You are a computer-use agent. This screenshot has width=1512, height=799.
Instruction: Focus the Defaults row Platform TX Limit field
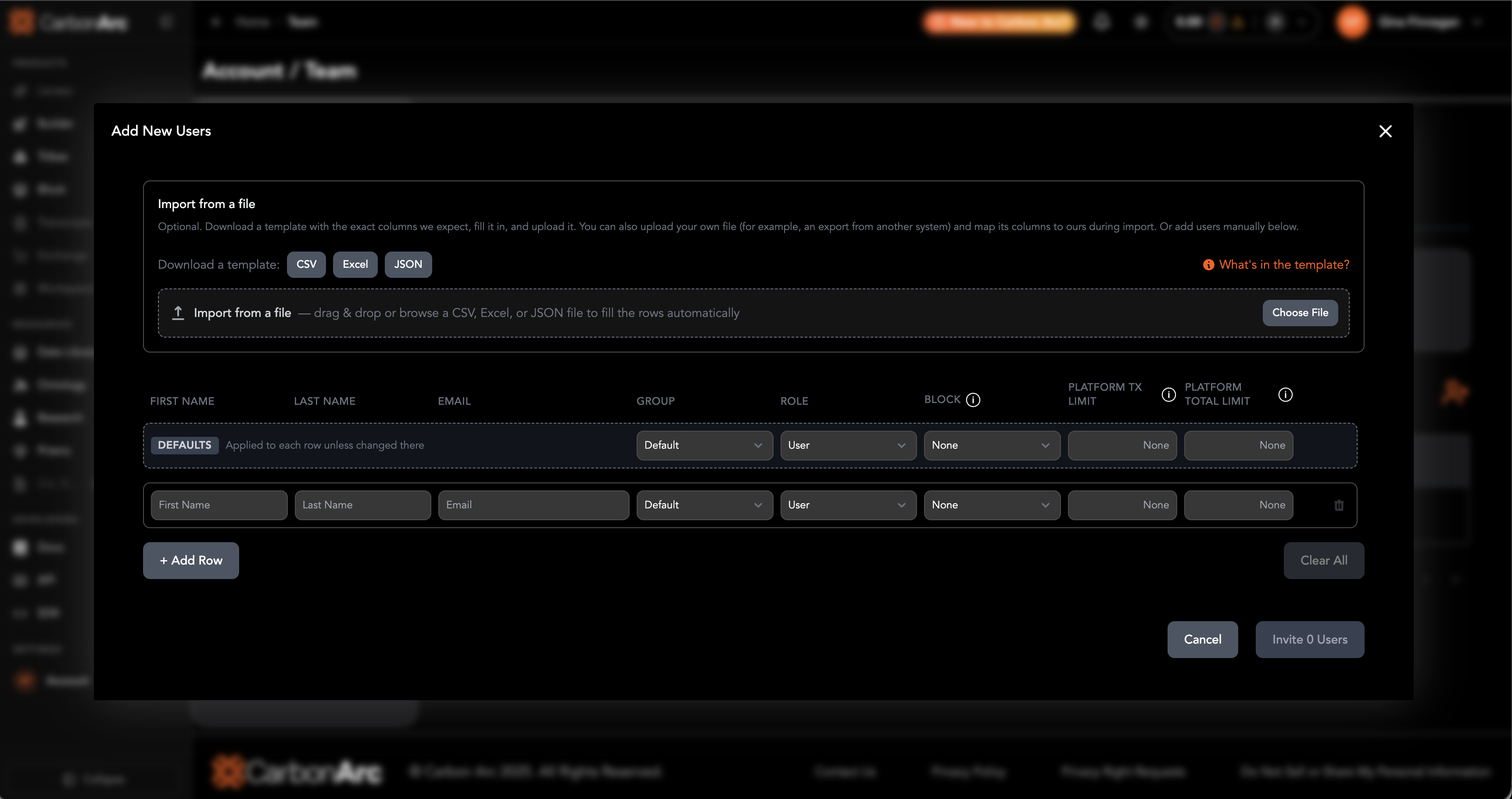(1122, 446)
